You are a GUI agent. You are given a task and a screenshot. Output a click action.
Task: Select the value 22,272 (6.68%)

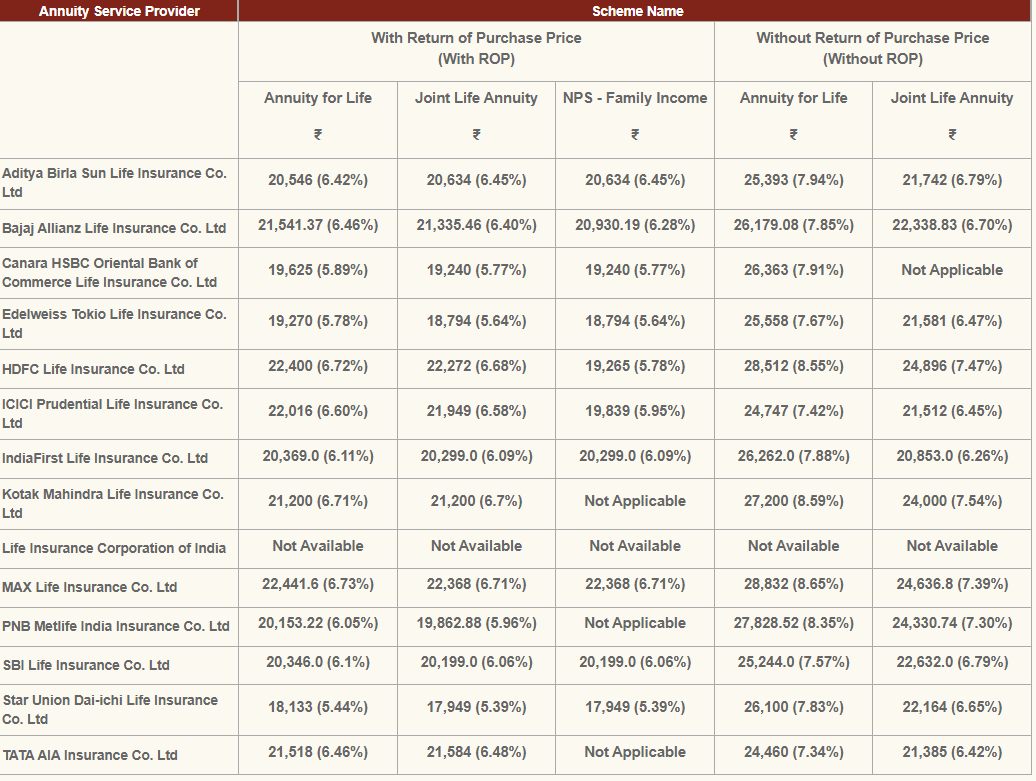point(476,365)
